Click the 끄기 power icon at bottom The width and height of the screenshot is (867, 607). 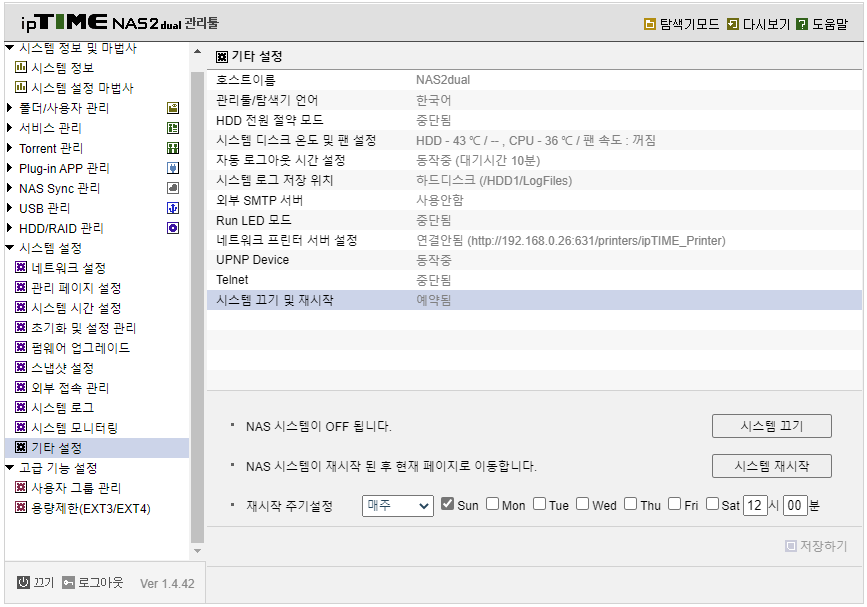click(23, 582)
